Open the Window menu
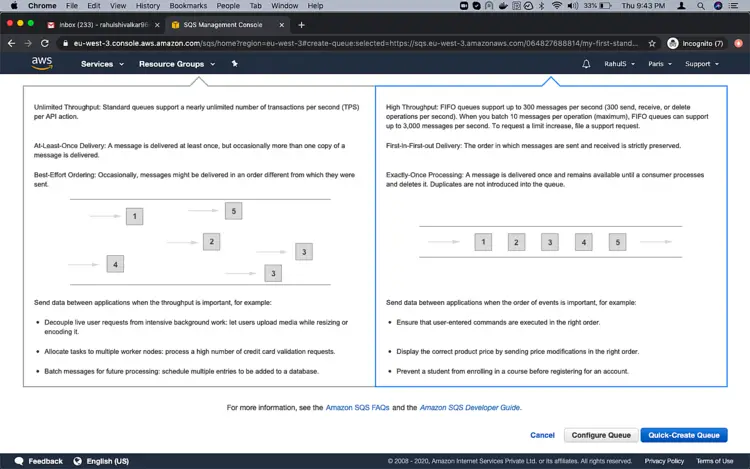Viewport: 750px width, 469px height. tap(284, 6)
